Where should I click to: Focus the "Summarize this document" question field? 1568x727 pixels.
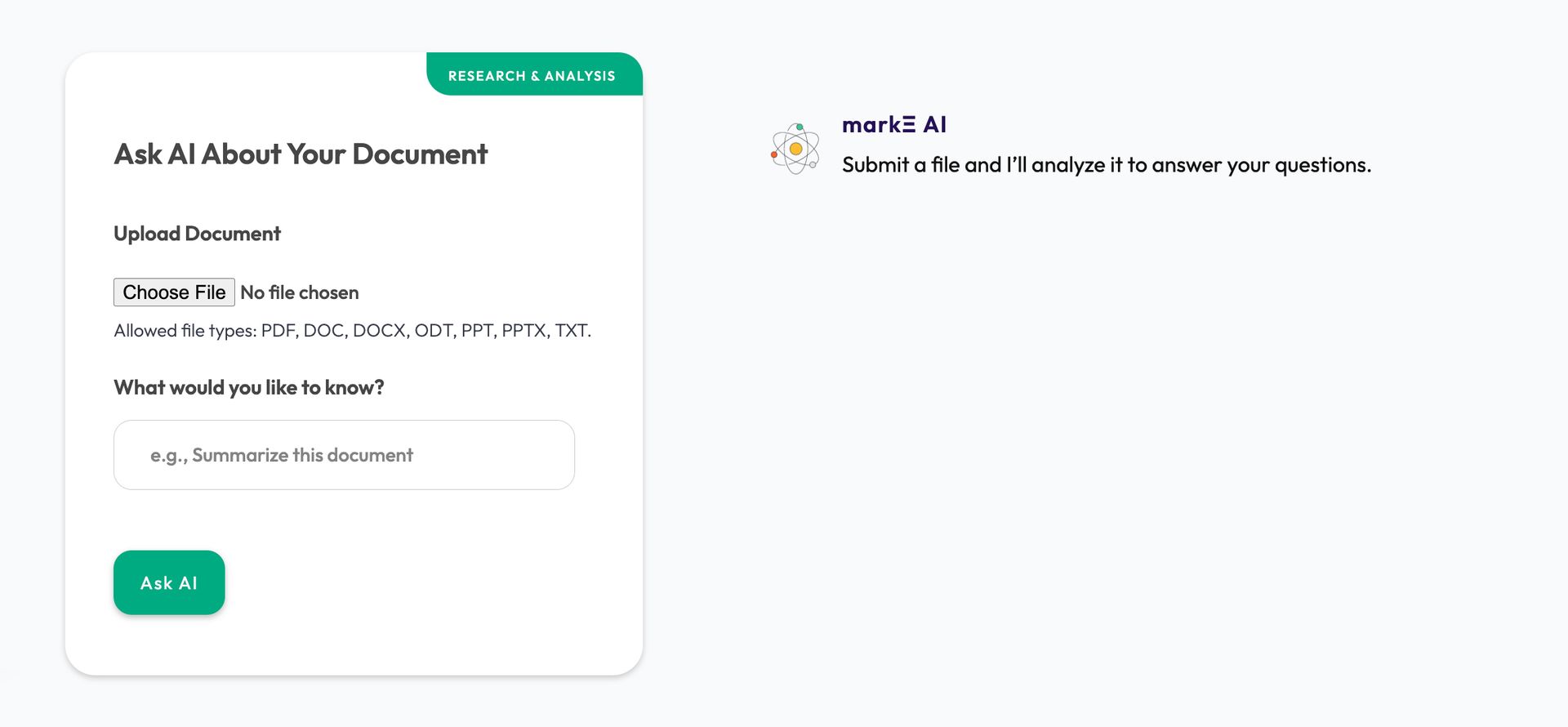click(344, 455)
